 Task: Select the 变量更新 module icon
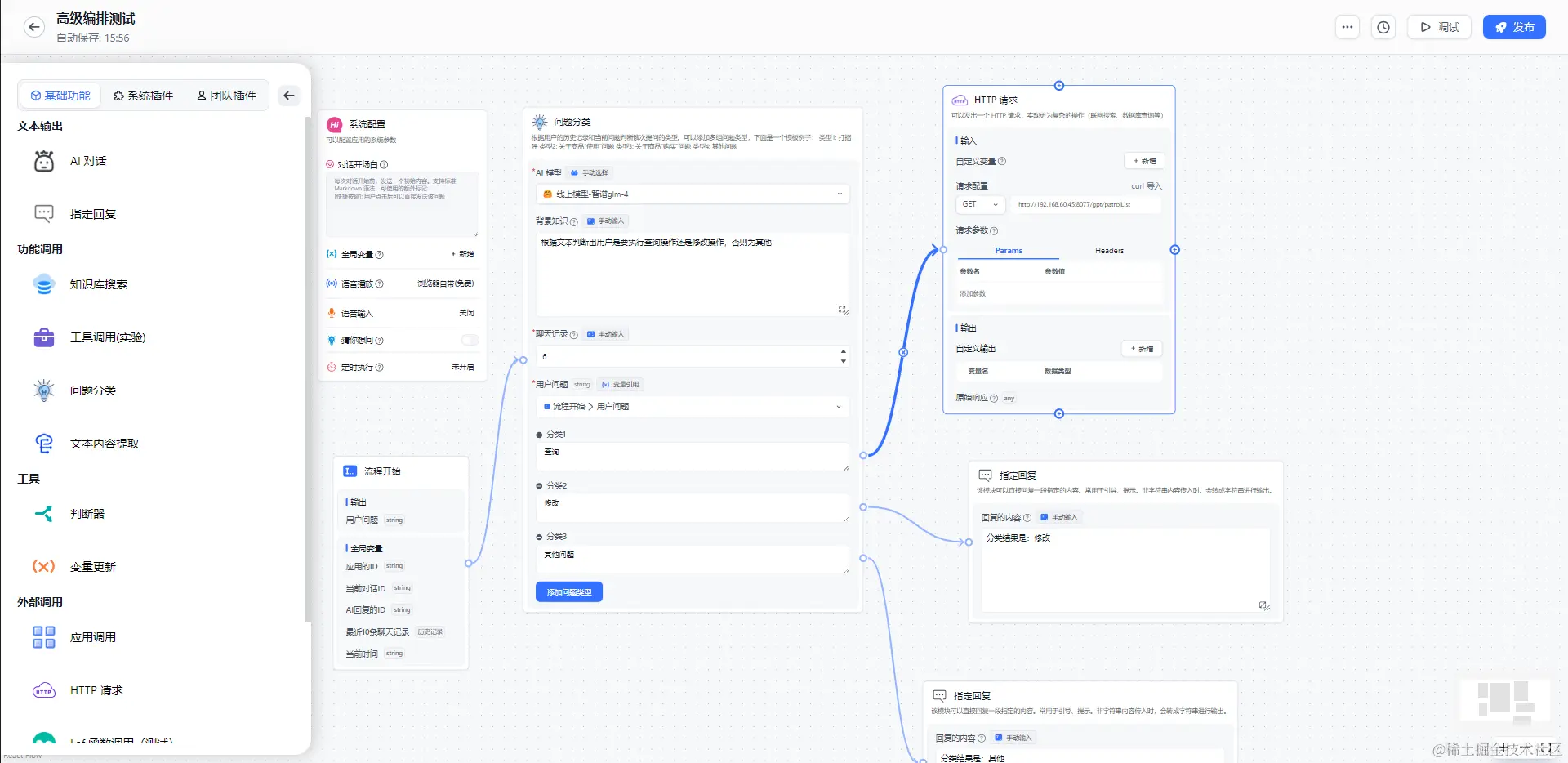(44, 566)
